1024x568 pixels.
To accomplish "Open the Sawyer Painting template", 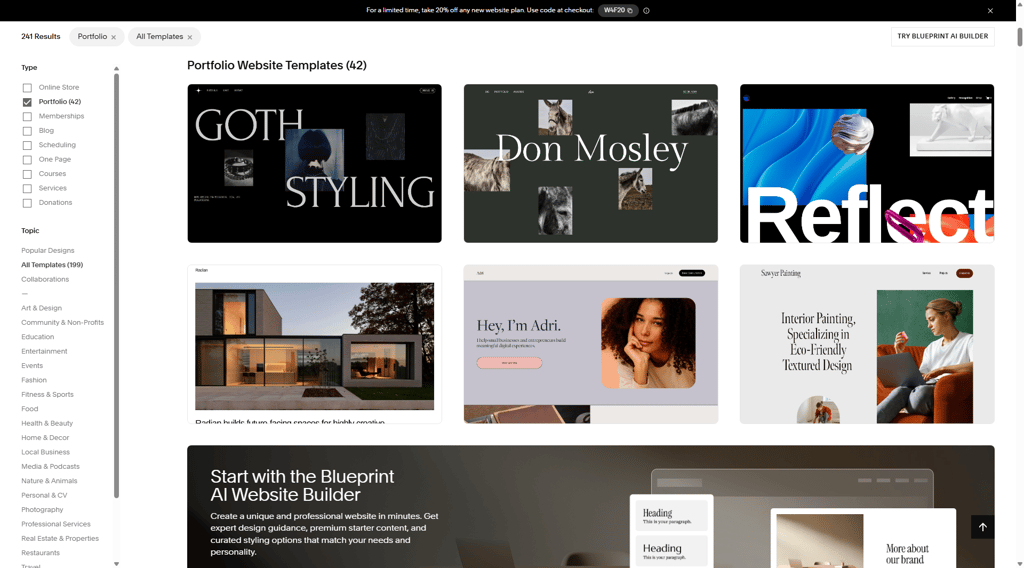I will [867, 344].
